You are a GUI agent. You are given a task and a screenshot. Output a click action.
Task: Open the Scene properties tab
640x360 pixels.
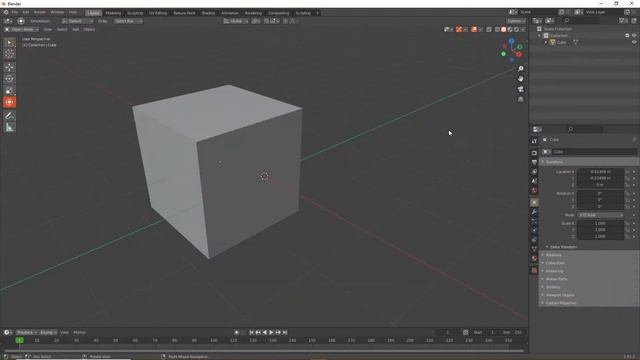coord(534,181)
